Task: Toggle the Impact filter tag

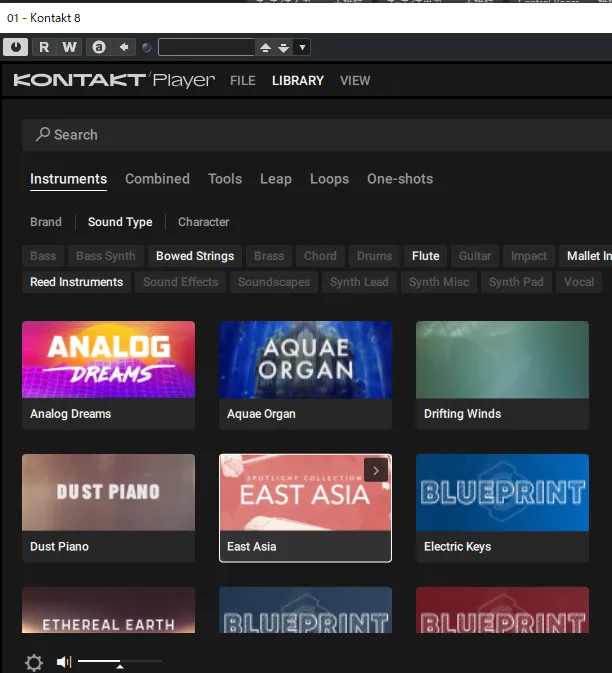Action: [529, 256]
